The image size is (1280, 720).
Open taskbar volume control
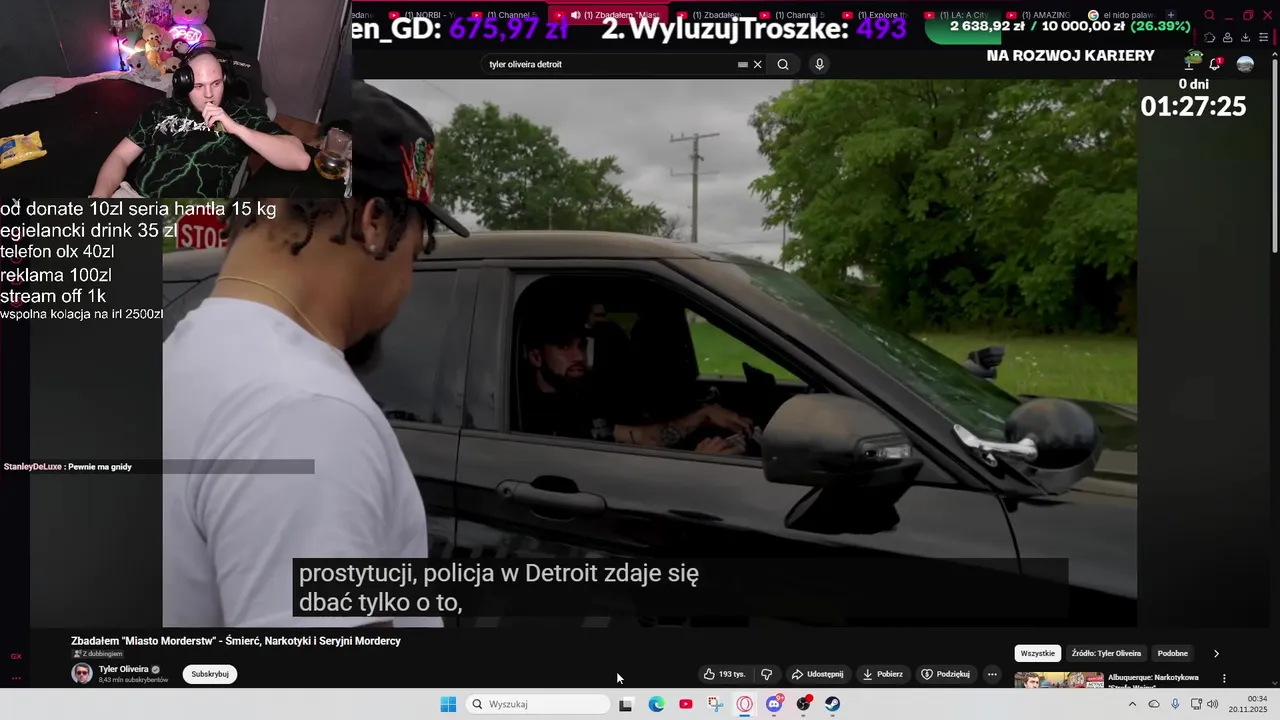pyautogui.click(x=1212, y=704)
